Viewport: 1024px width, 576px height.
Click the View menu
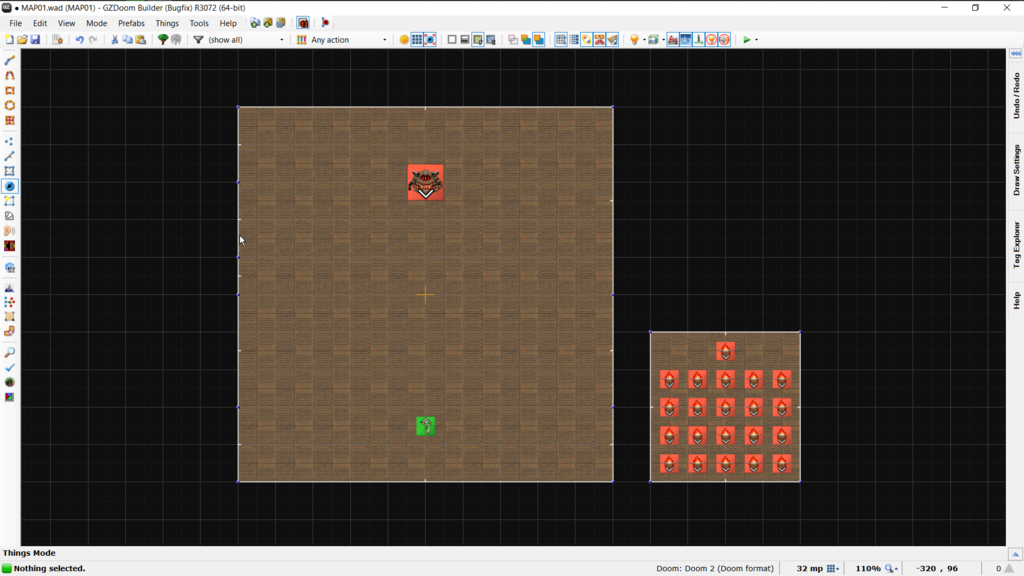pos(66,23)
